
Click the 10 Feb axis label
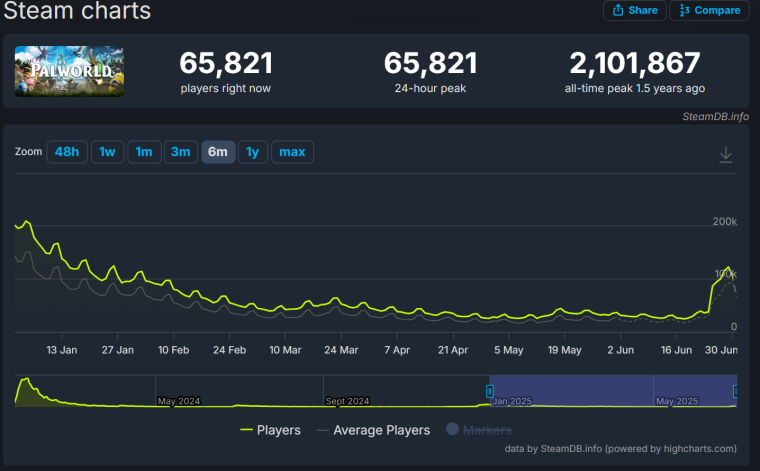pyautogui.click(x=174, y=350)
